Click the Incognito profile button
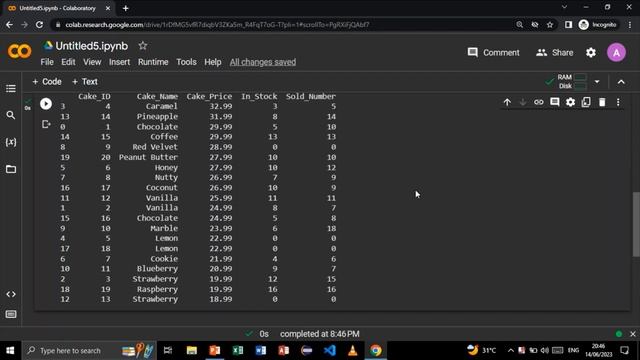The width and height of the screenshot is (640, 360). click(x=598, y=25)
